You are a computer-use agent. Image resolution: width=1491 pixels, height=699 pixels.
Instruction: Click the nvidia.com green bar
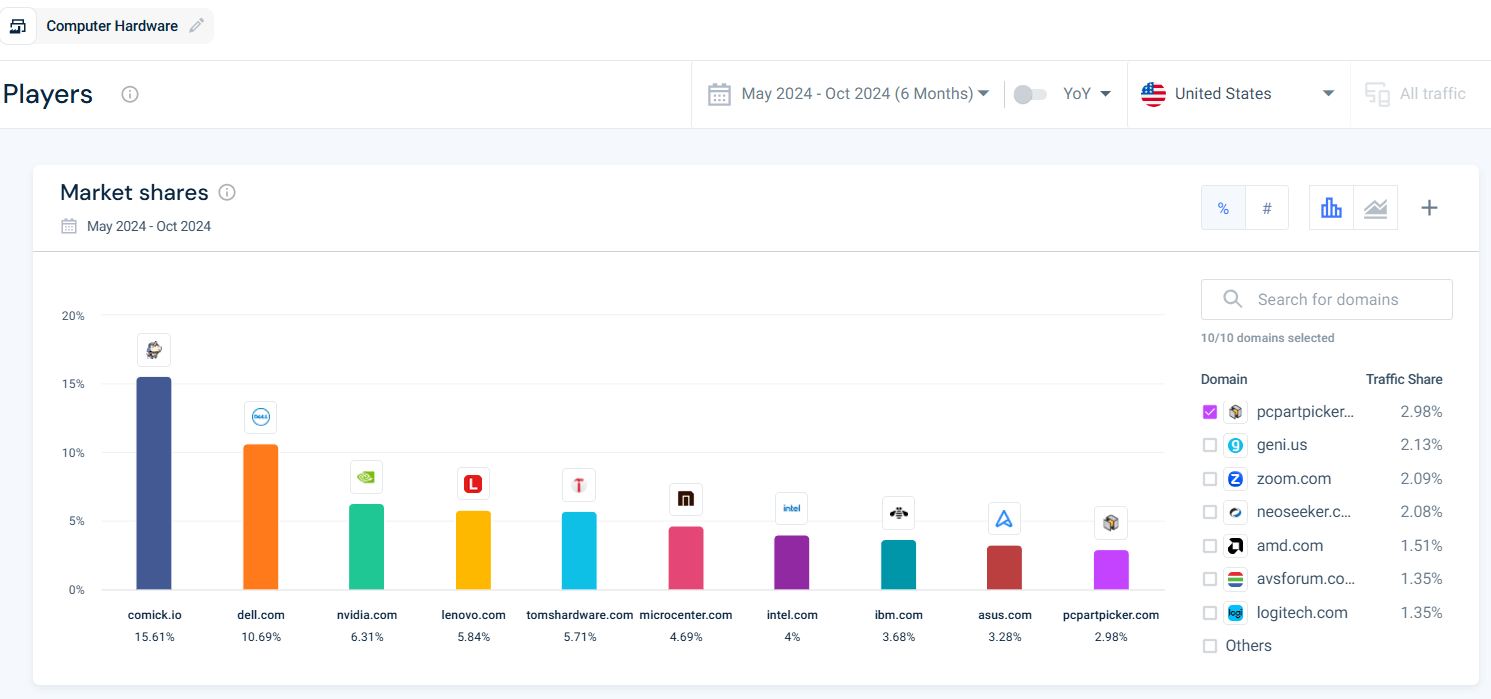pyautogui.click(x=366, y=547)
